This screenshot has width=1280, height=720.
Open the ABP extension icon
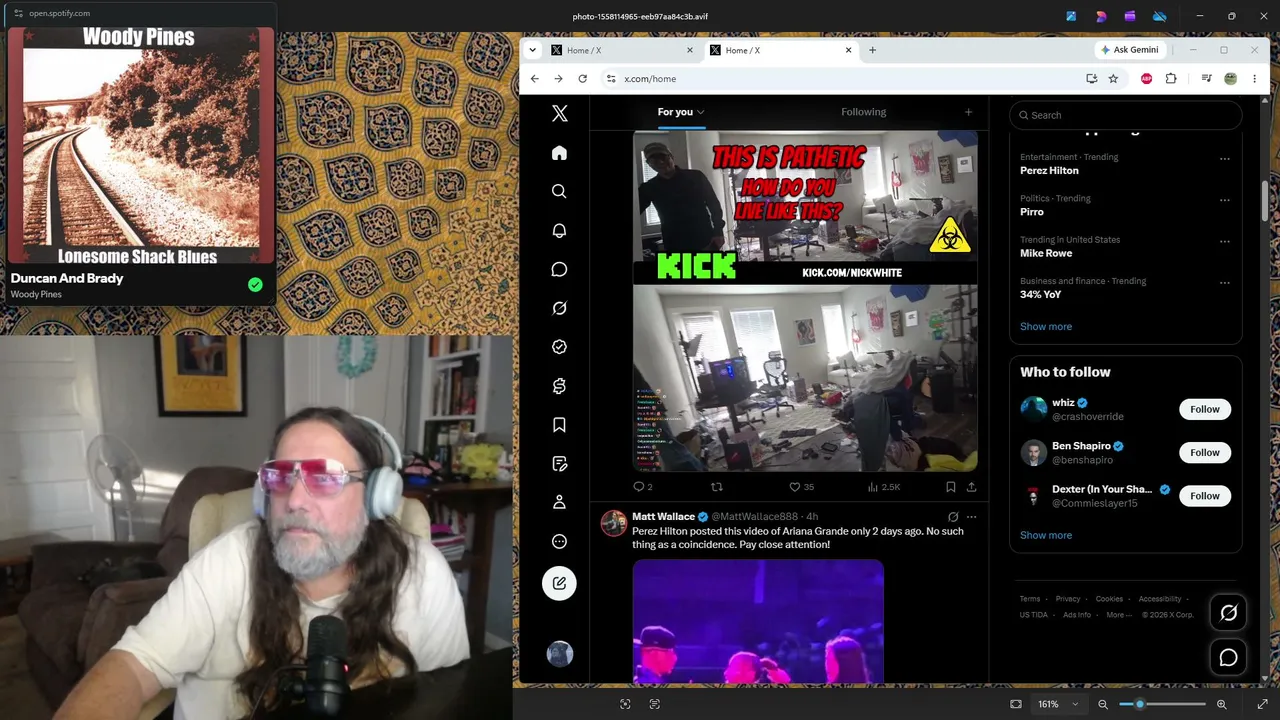(1146, 79)
